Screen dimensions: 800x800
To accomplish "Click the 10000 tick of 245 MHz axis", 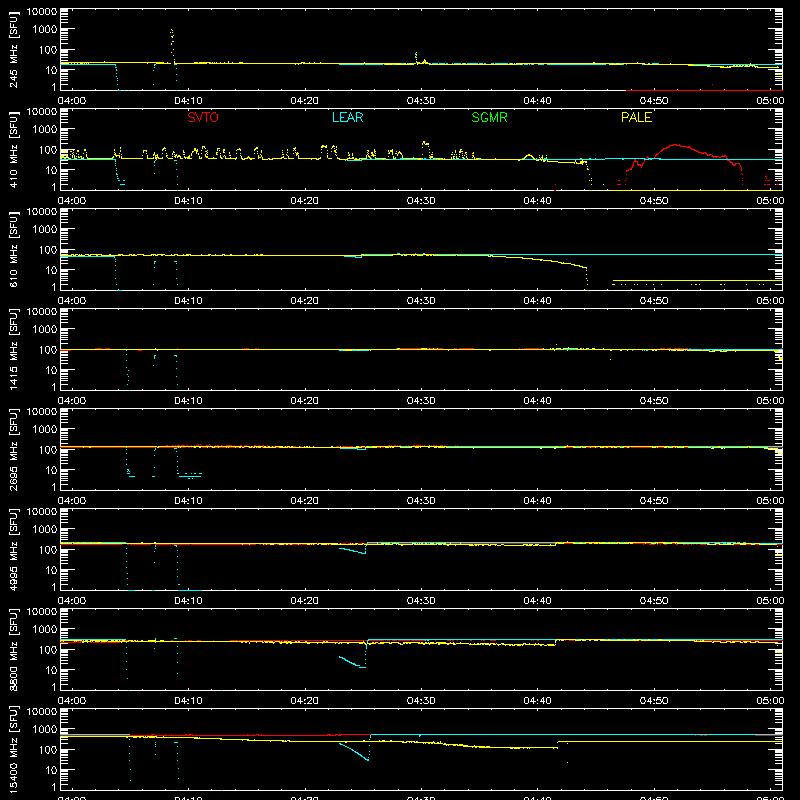I will pyautogui.click(x=42, y=12).
